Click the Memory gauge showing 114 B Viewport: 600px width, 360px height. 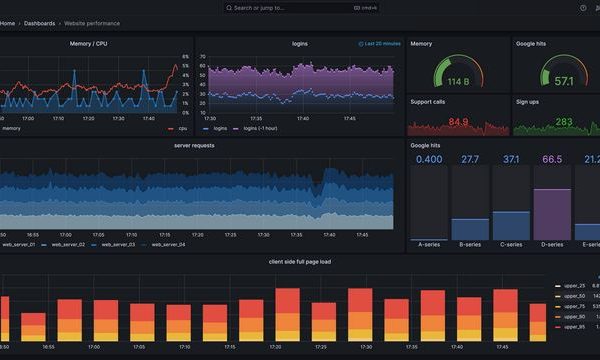click(x=458, y=72)
